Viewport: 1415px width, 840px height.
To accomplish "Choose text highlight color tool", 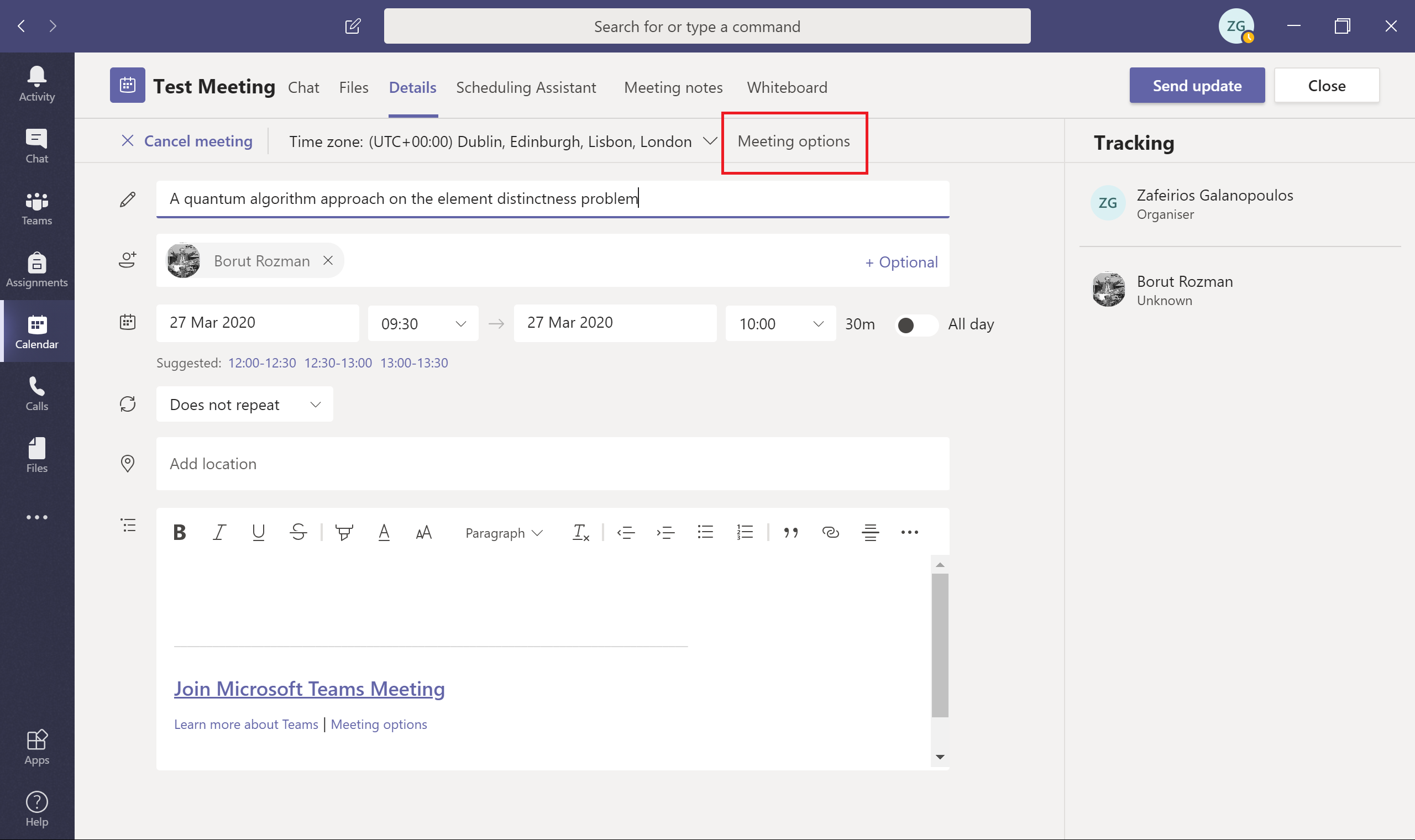I will coord(344,533).
